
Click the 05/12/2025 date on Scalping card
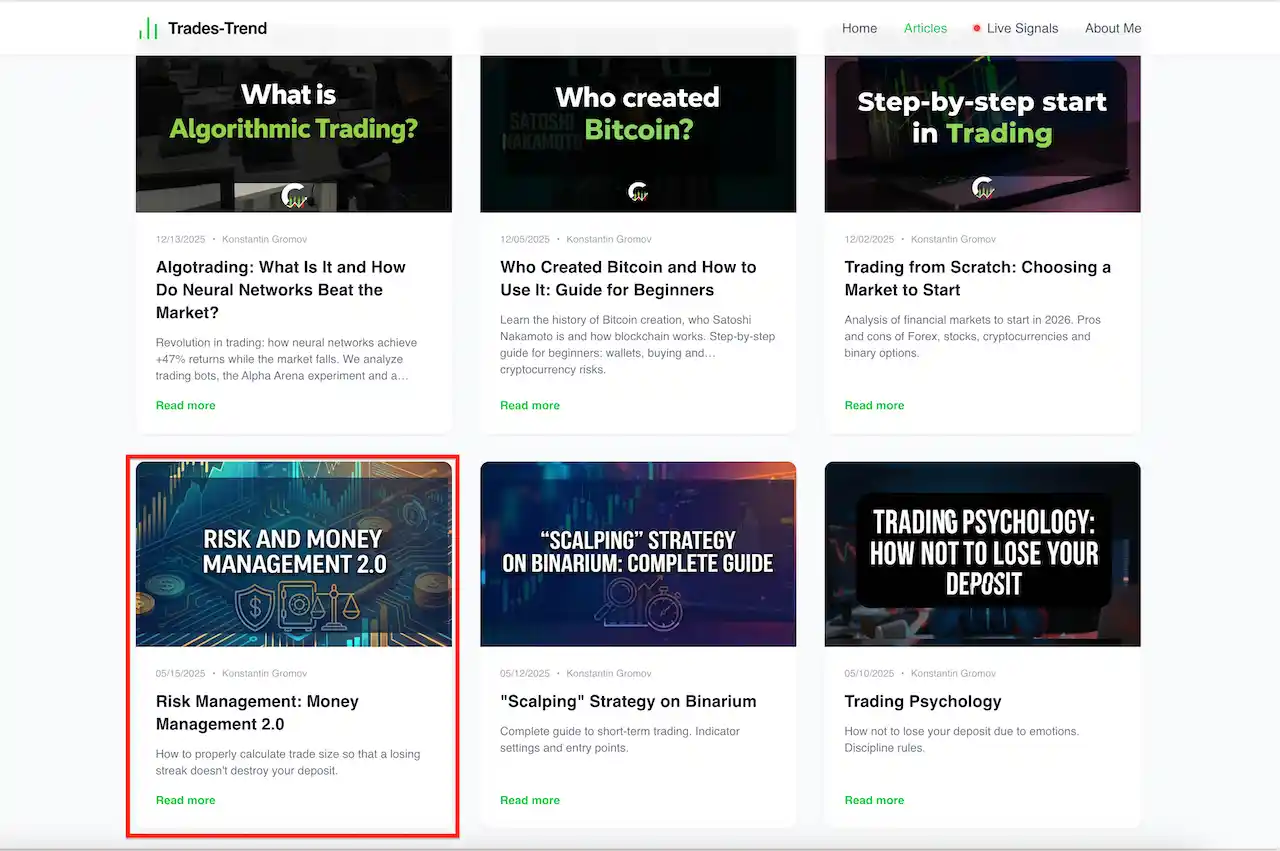pos(525,673)
